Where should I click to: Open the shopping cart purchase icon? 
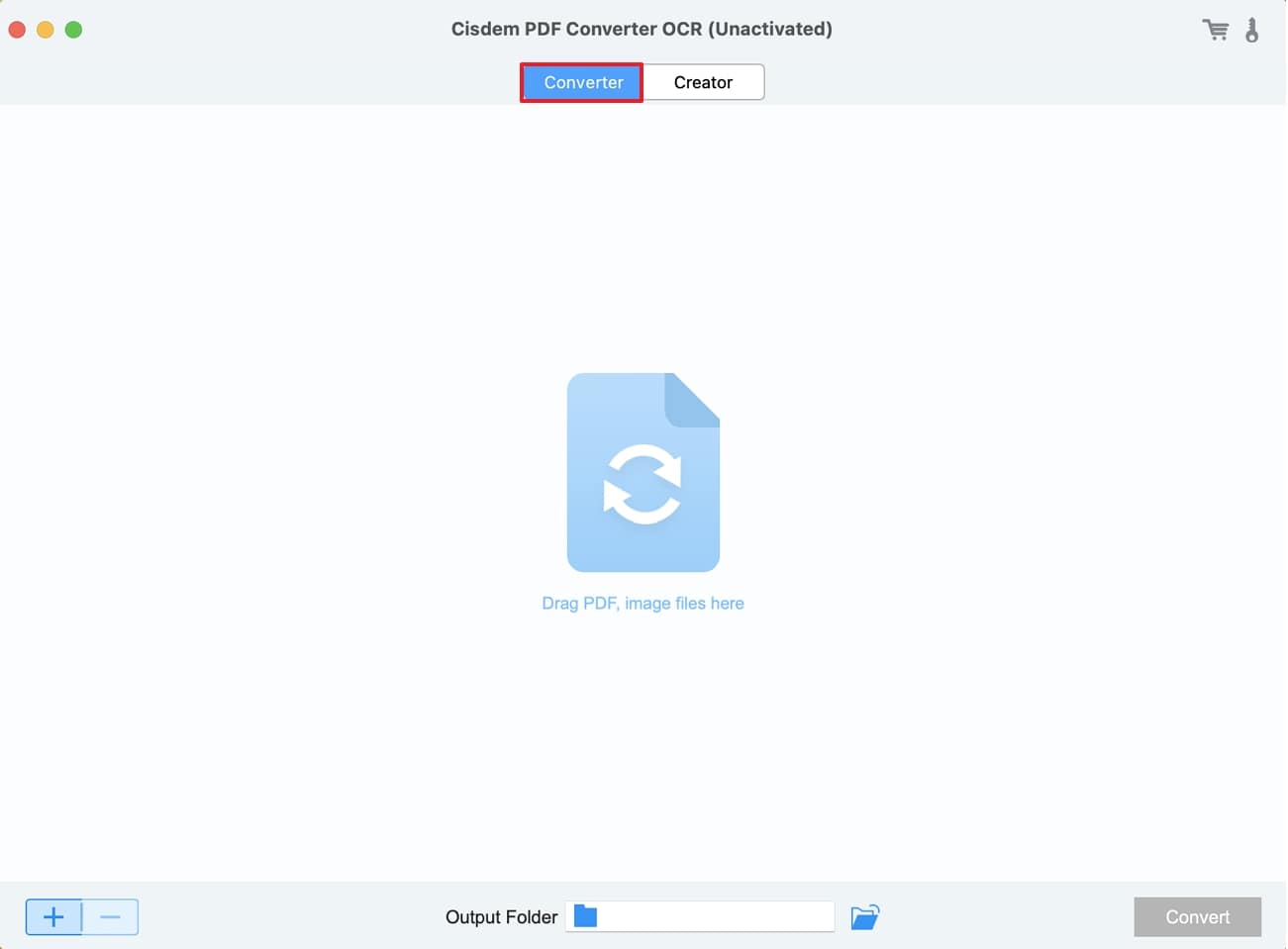pyautogui.click(x=1216, y=30)
